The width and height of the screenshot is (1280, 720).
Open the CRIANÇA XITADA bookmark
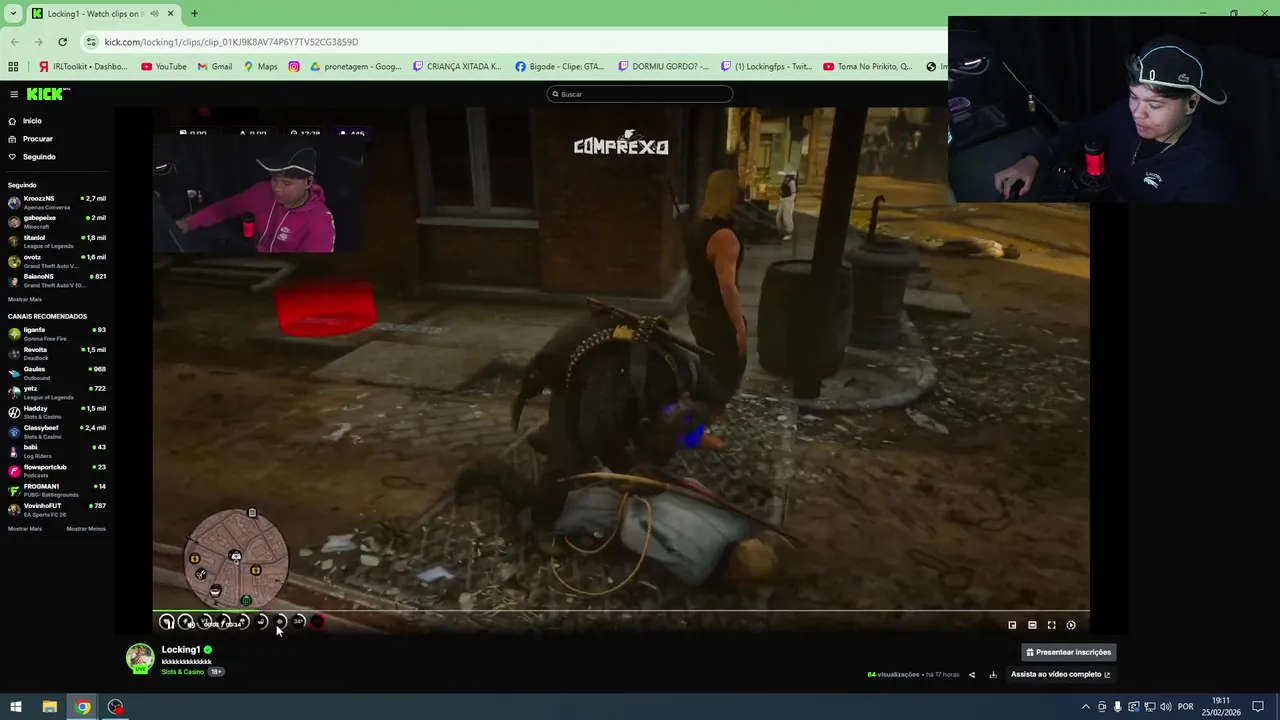pyautogui.click(x=457, y=67)
